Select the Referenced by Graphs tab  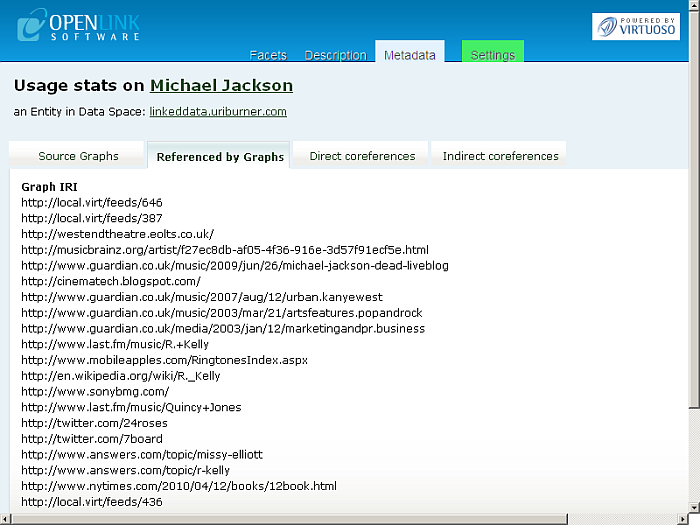point(220,157)
